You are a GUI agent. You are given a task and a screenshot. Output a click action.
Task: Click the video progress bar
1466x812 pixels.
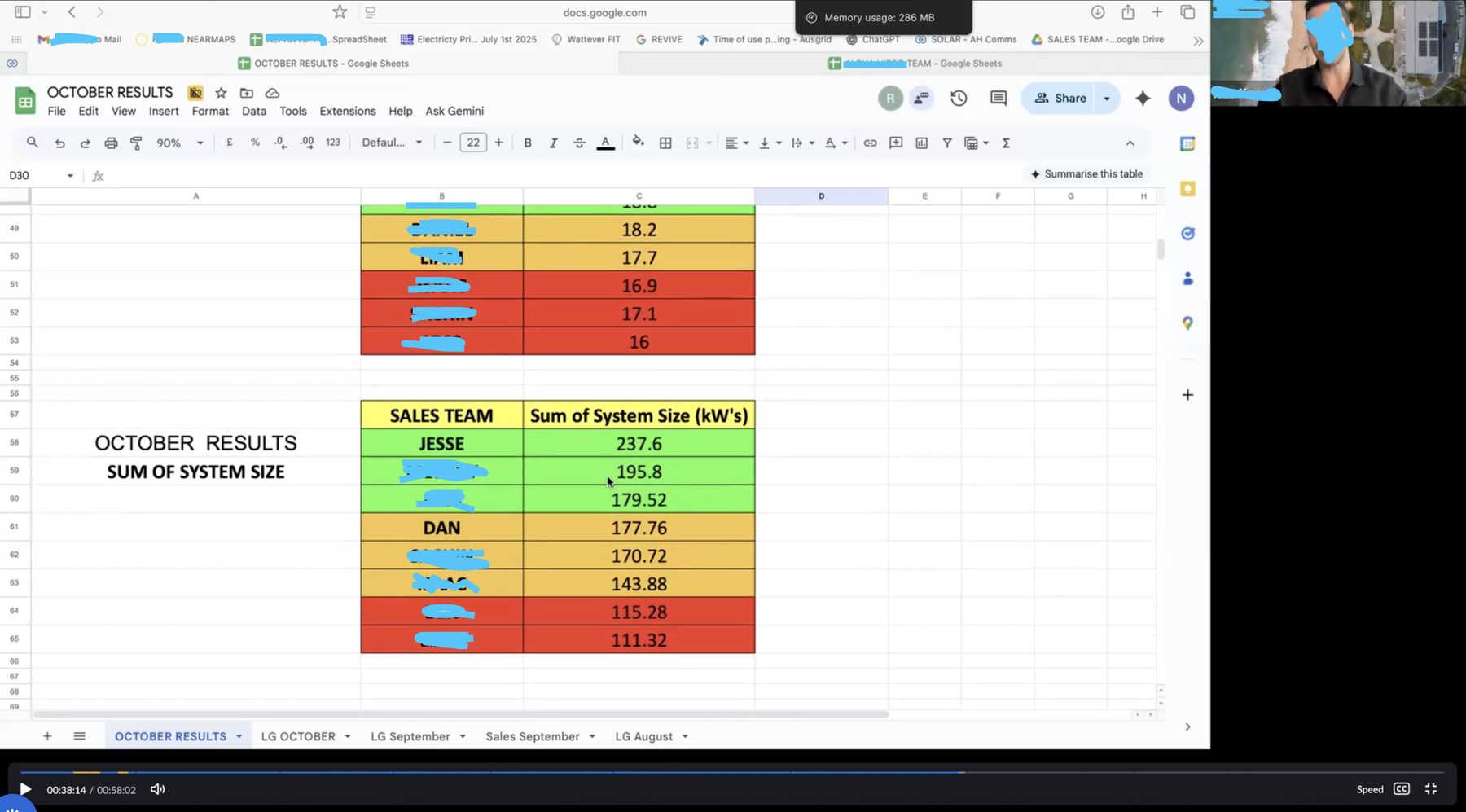coord(732,772)
